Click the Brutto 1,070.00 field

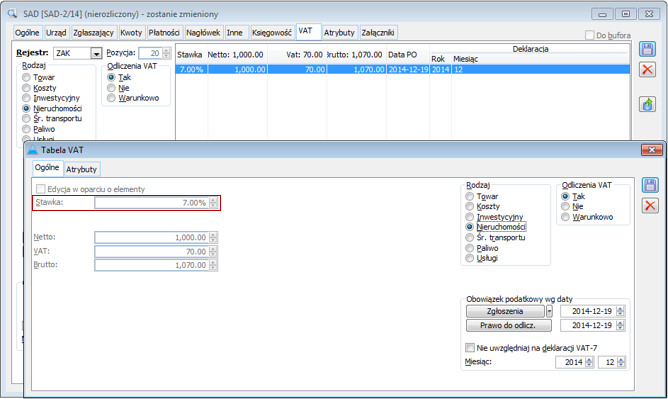152,265
